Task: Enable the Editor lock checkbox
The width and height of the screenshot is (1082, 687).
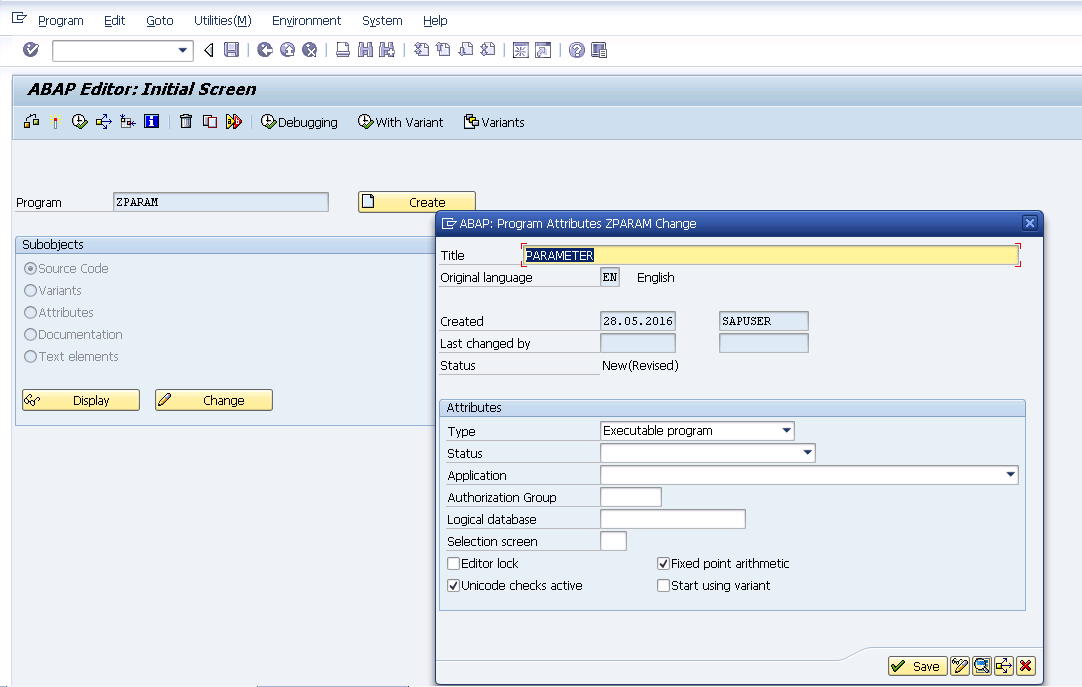Action: point(453,563)
